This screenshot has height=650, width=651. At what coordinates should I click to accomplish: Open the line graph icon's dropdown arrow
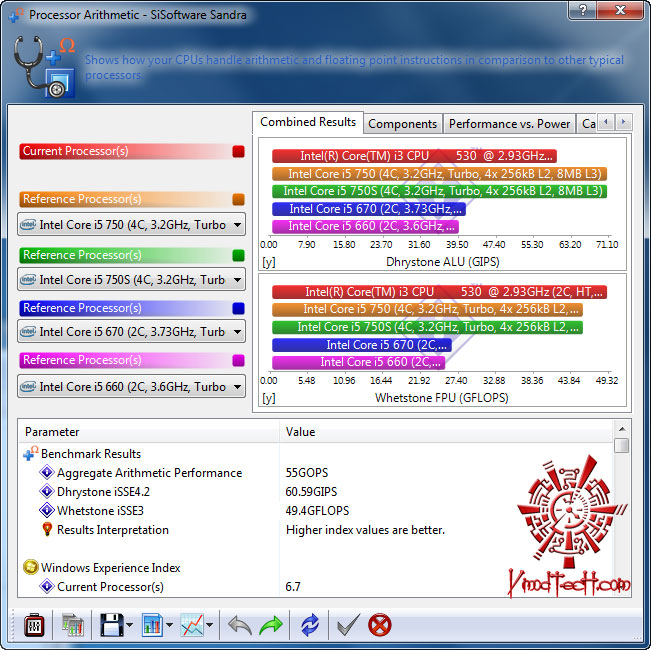coord(210,625)
